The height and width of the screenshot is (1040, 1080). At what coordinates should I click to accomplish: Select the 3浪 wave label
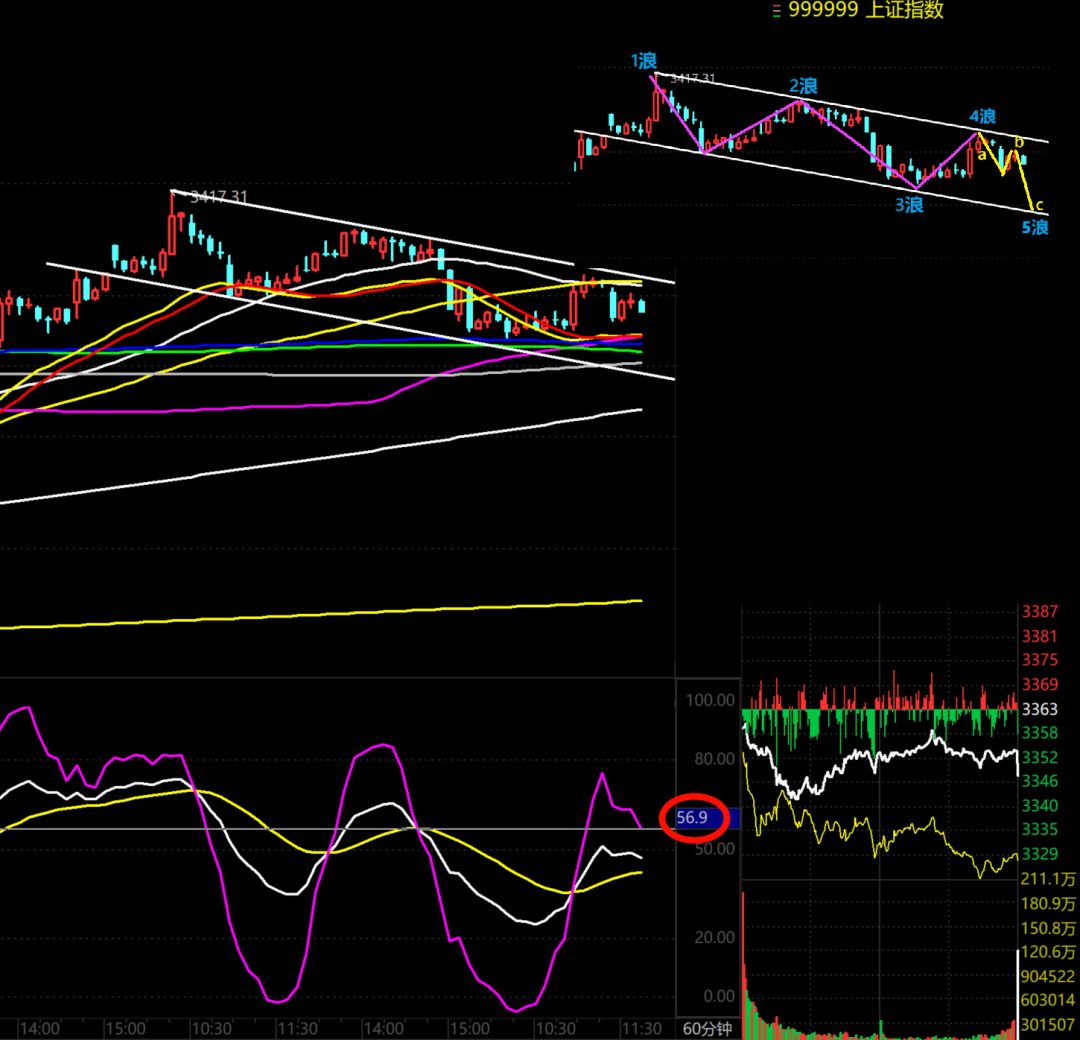click(909, 205)
